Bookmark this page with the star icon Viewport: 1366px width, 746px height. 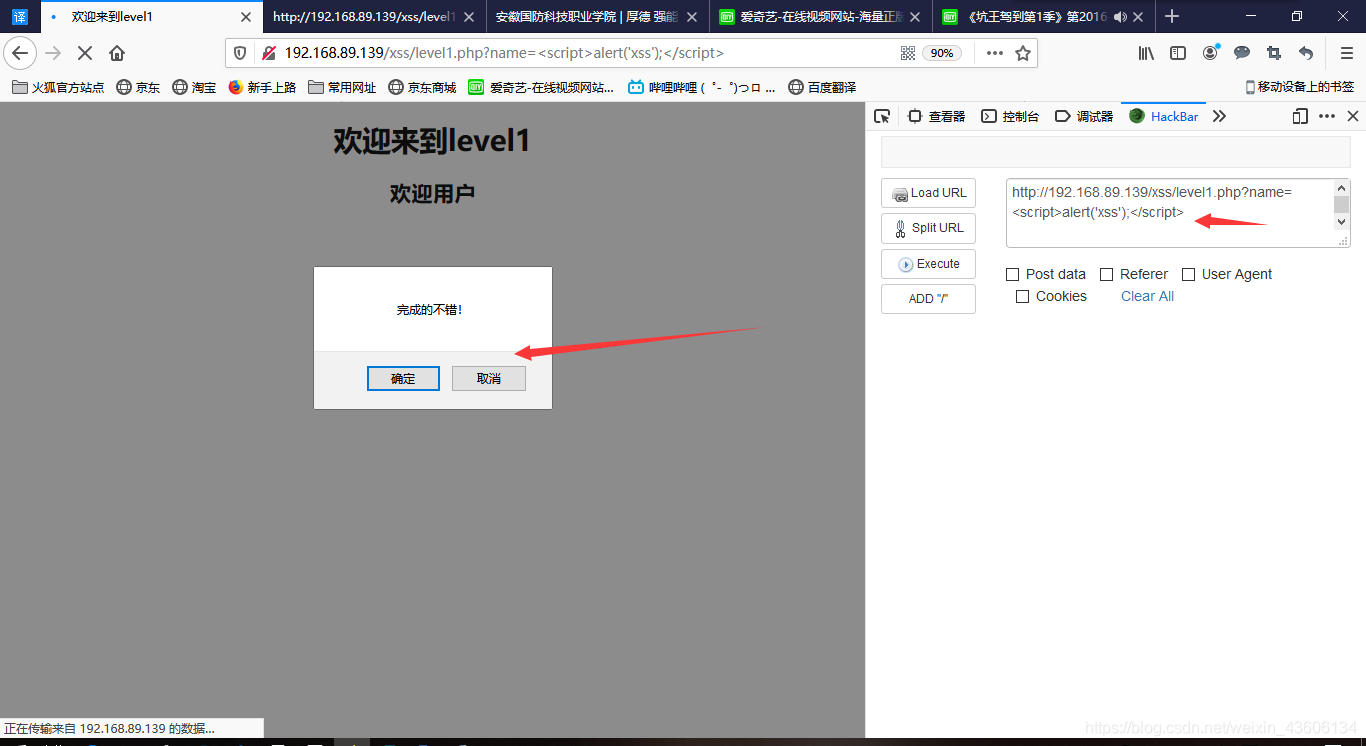(x=1023, y=53)
